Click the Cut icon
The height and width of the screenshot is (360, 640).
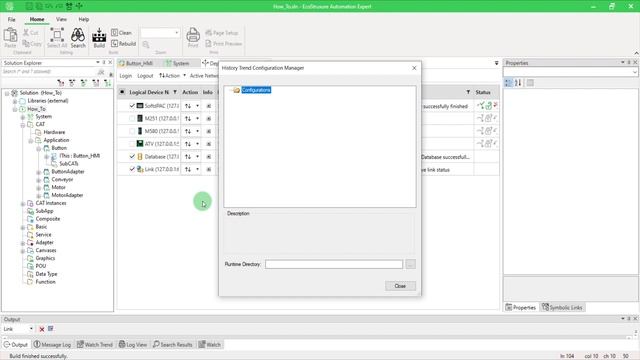click(26, 32)
